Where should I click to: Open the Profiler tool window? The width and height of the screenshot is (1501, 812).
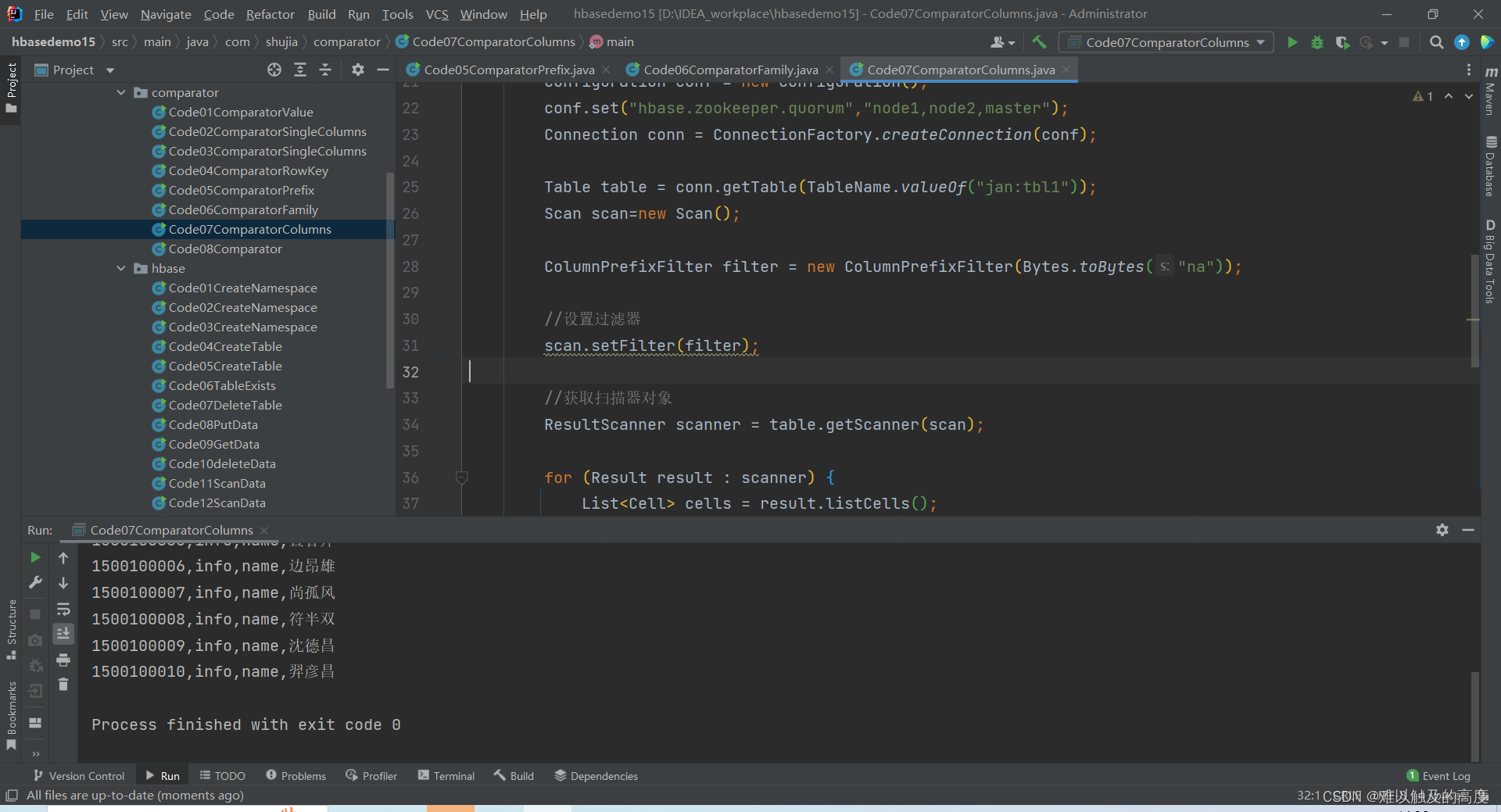[x=371, y=776]
